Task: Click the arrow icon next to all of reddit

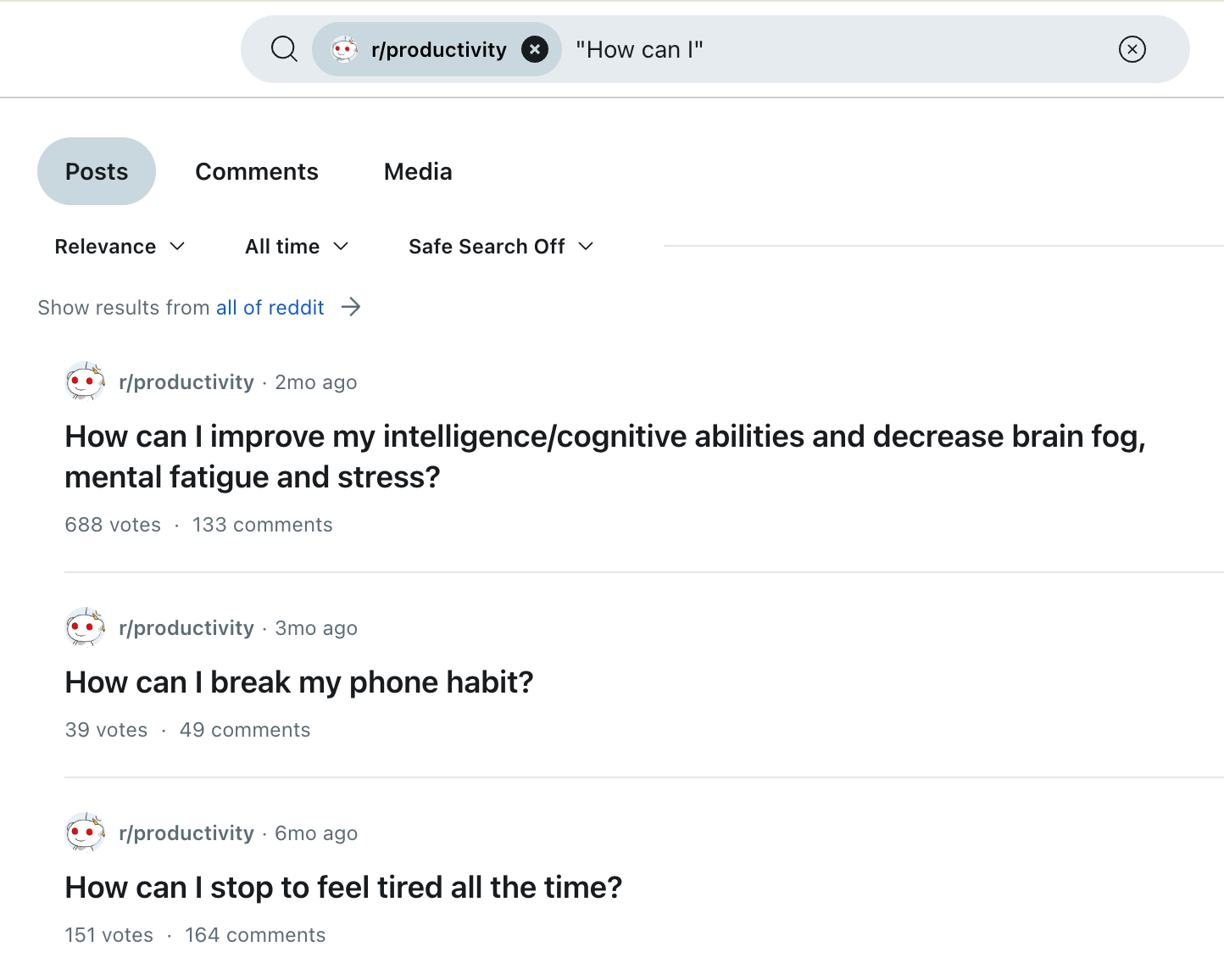Action: pos(350,307)
